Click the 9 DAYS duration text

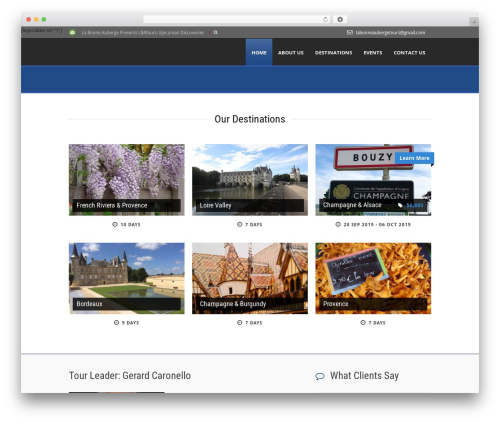(130, 323)
